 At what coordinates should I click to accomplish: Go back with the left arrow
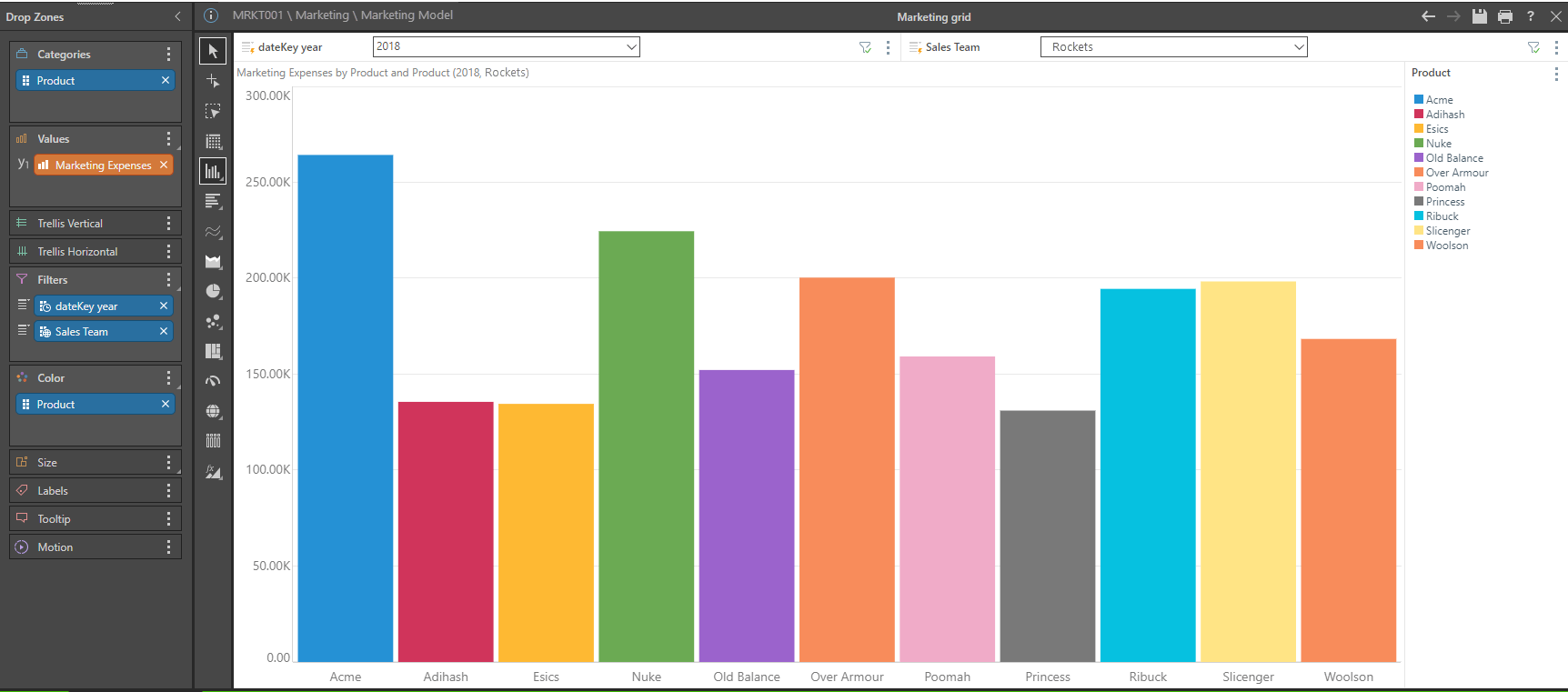pyautogui.click(x=1428, y=16)
